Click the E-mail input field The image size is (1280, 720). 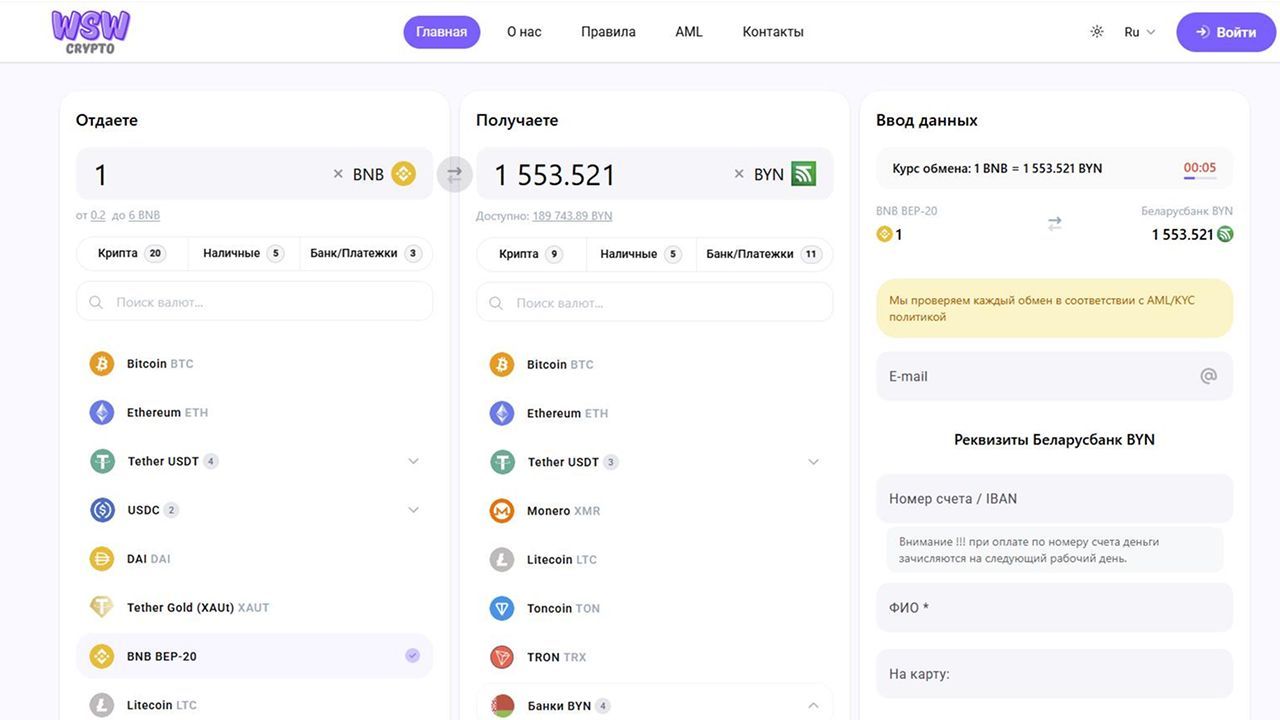[1040, 377]
